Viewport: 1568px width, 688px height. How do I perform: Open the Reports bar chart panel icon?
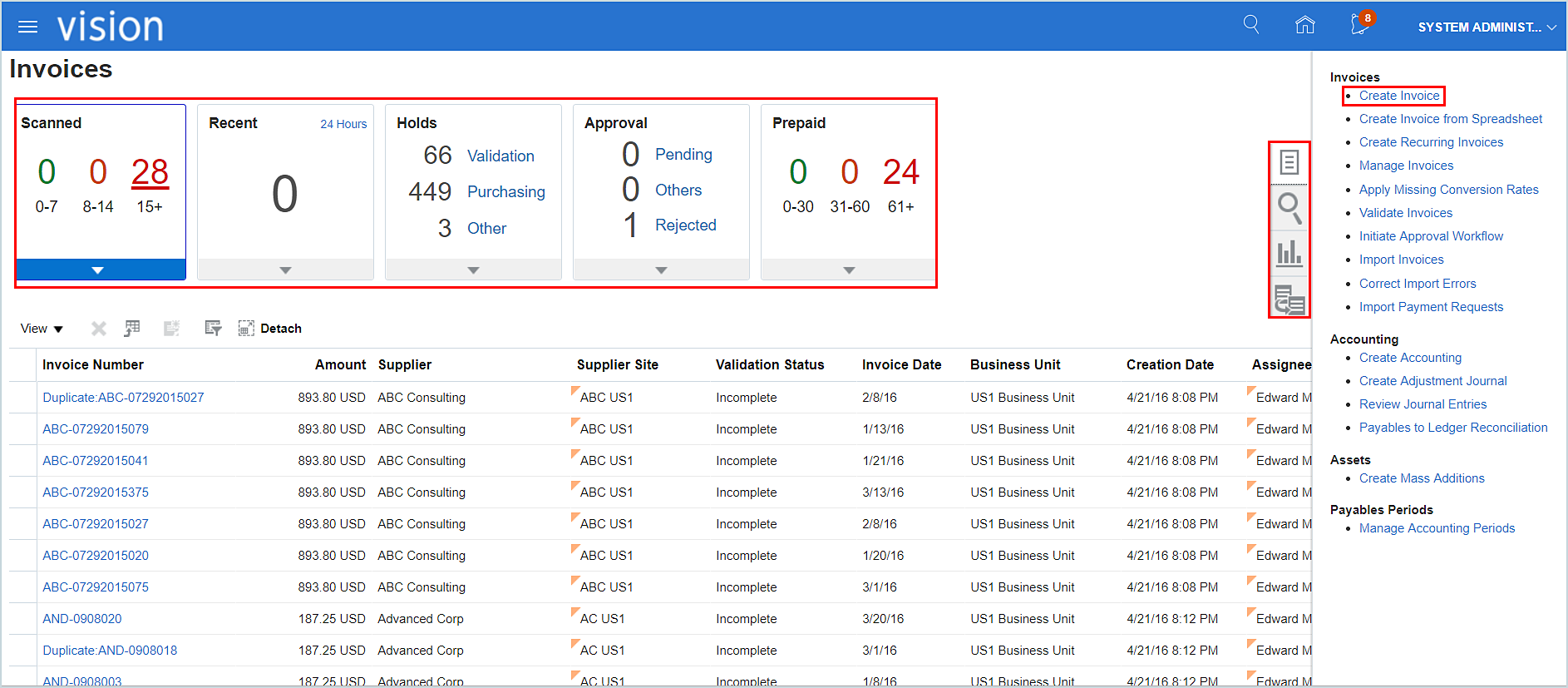1289,253
